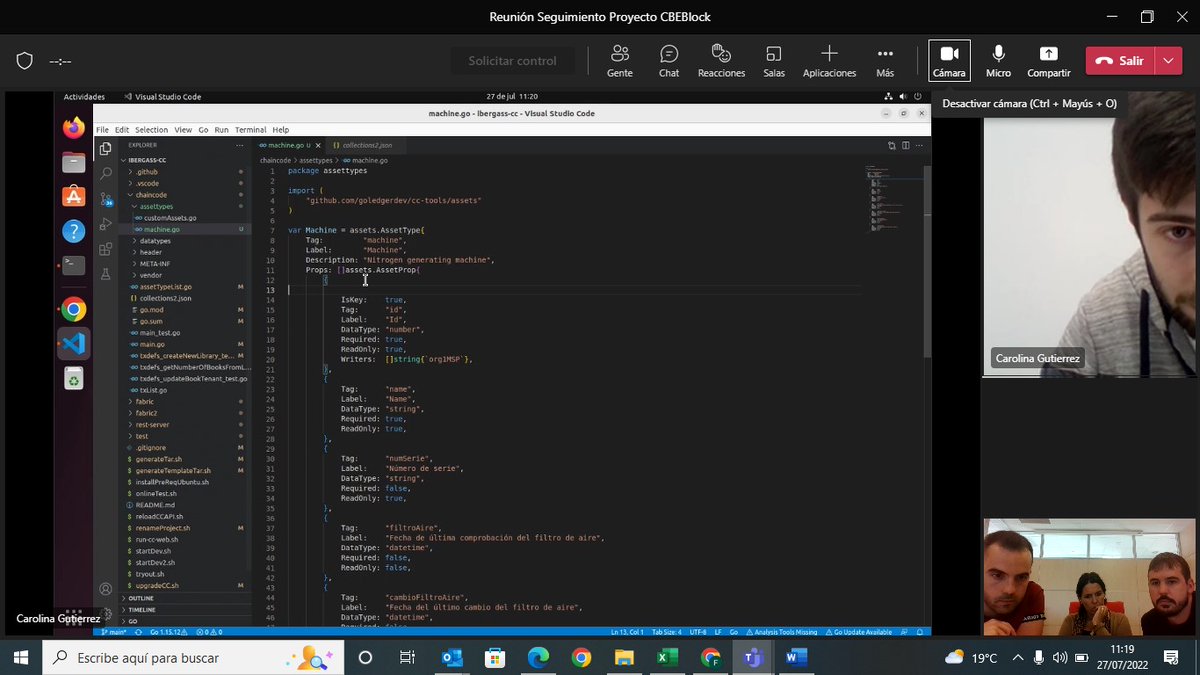Click the Compartir share button
The height and width of the screenshot is (675, 1200).
pyautogui.click(x=1048, y=60)
